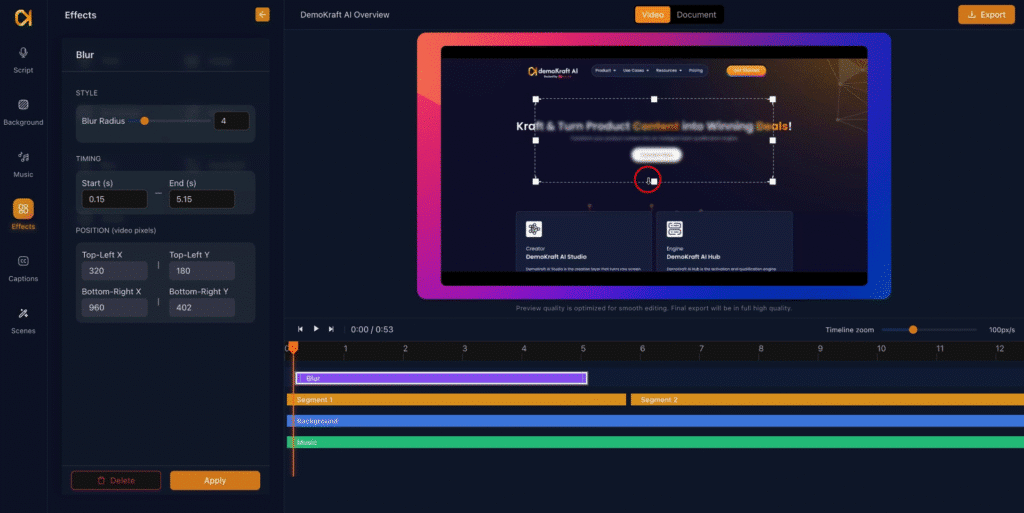The image size is (1024, 513).
Task: Click the Blur Radius slider handle
Action: coord(145,121)
